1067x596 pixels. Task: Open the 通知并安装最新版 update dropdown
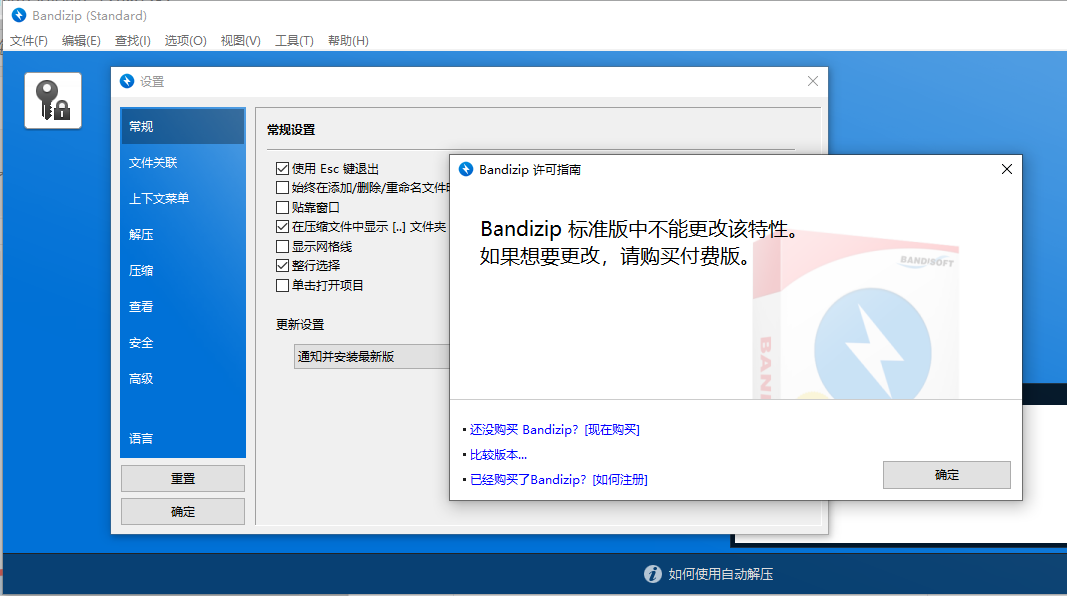(370, 356)
